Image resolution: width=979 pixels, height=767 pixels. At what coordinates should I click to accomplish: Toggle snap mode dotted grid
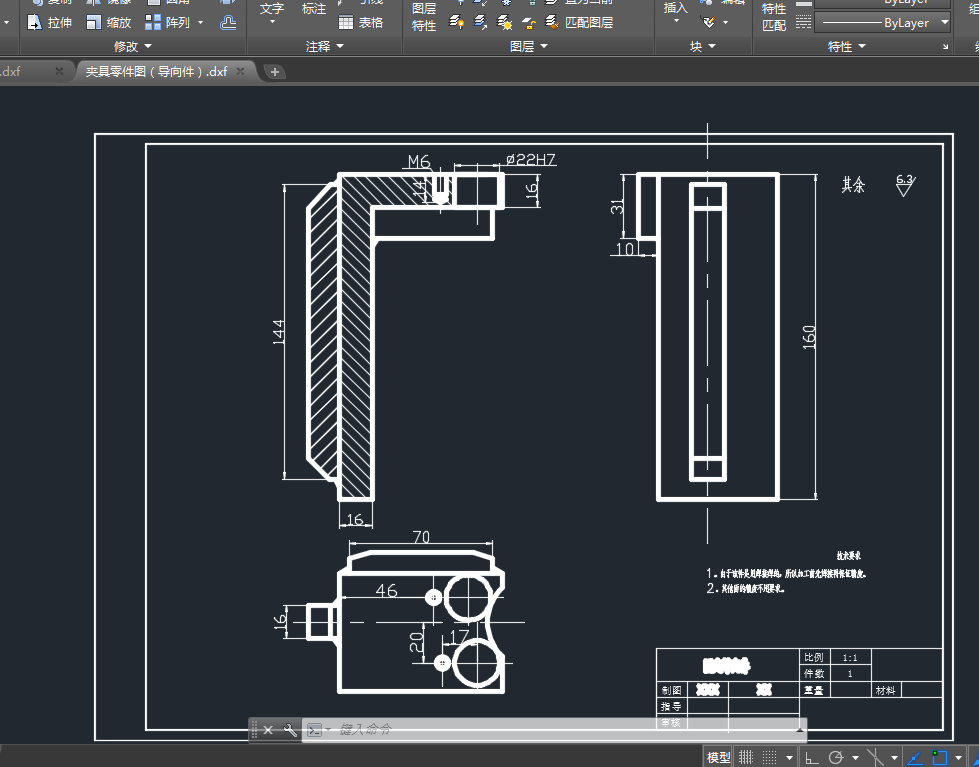tap(770, 758)
